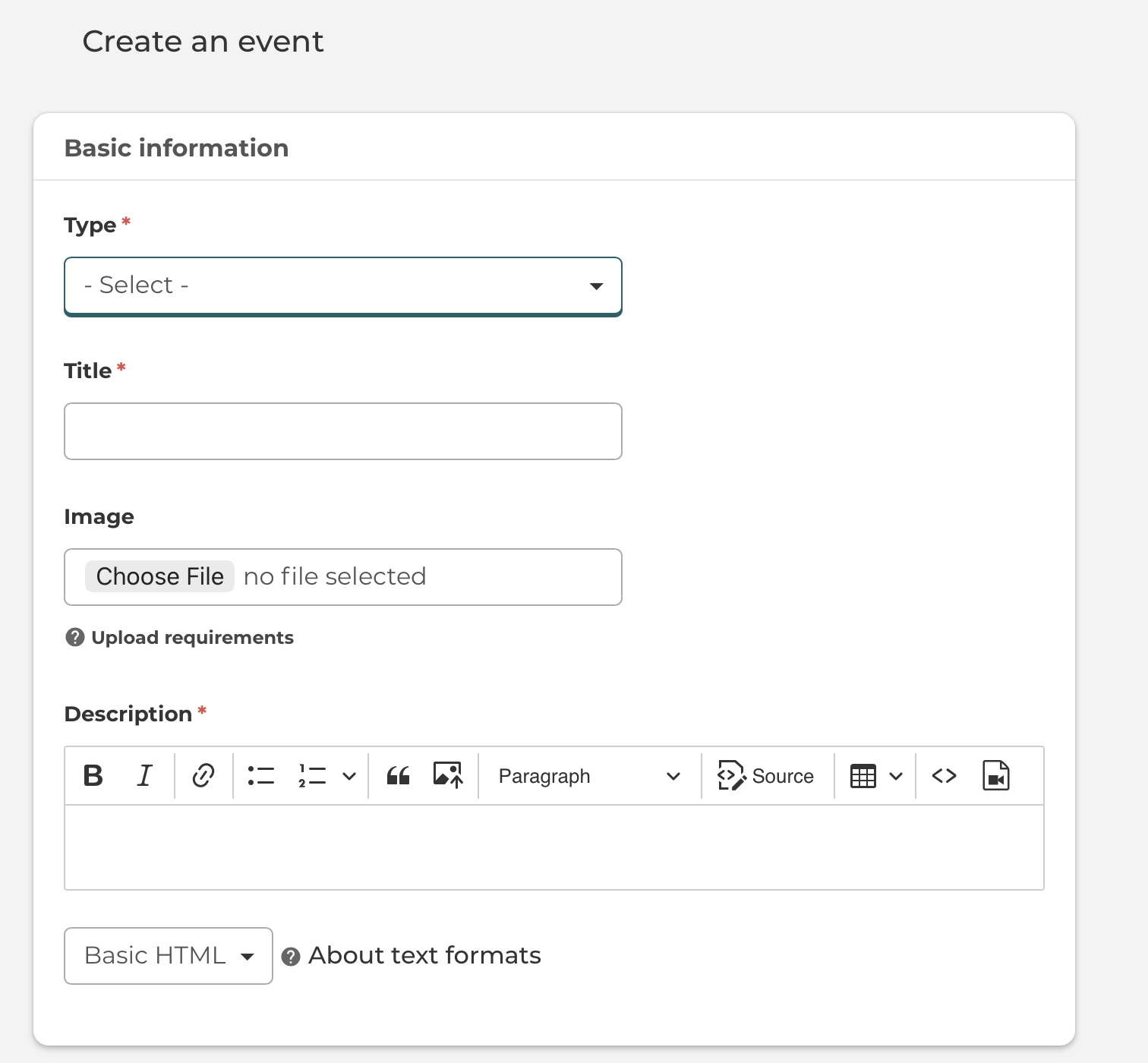Expand the numbered list style options

[349, 776]
